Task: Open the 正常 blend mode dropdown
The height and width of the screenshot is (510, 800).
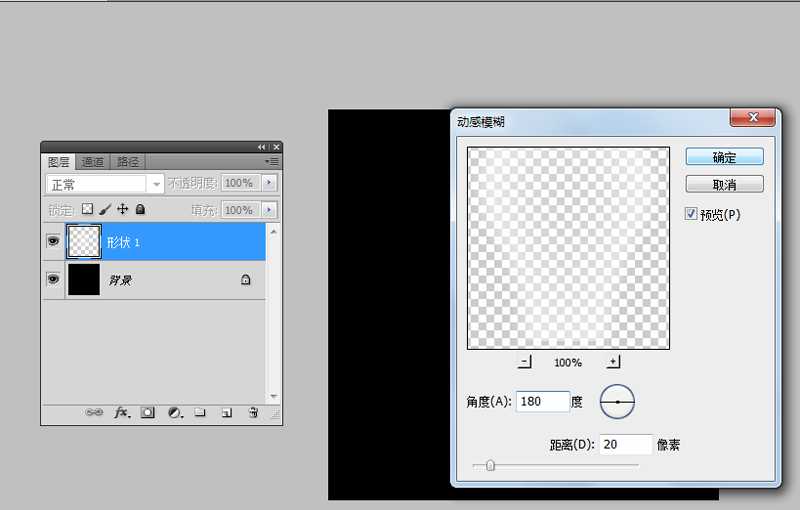Action: pyautogui.click(x=106, y=184)
